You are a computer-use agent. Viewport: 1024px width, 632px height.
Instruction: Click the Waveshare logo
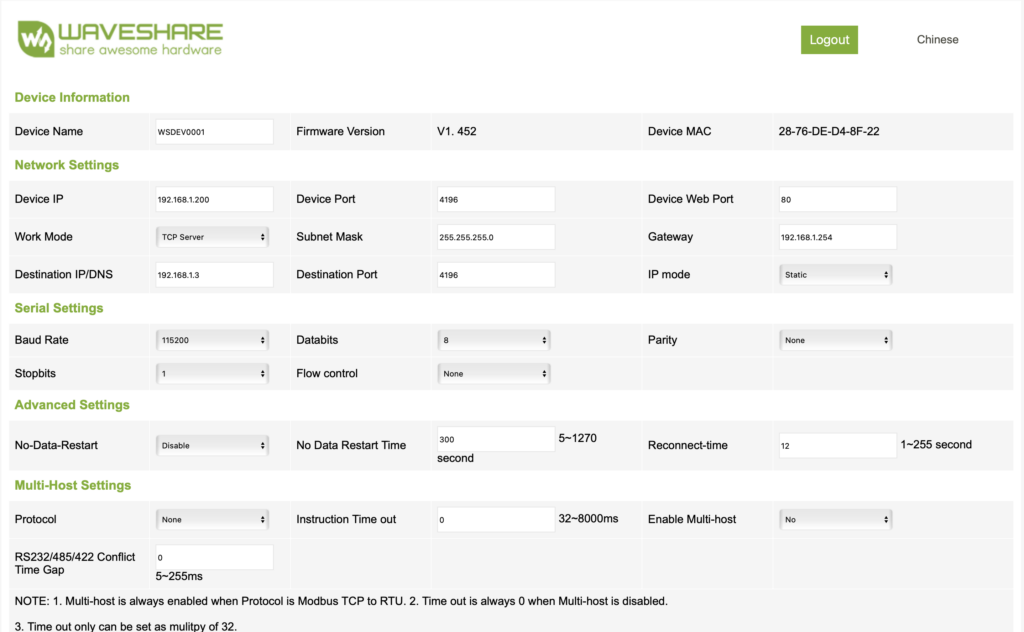pos(120,39)
